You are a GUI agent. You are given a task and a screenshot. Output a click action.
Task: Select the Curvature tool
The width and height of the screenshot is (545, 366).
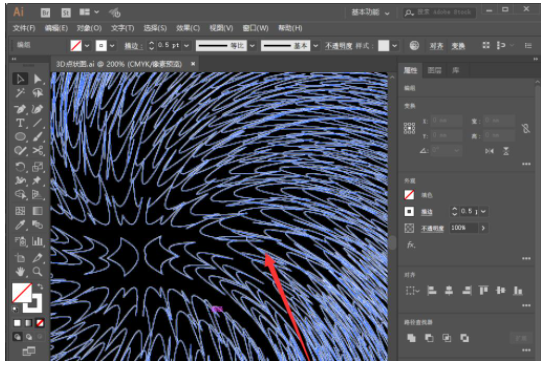click(38, 109)
